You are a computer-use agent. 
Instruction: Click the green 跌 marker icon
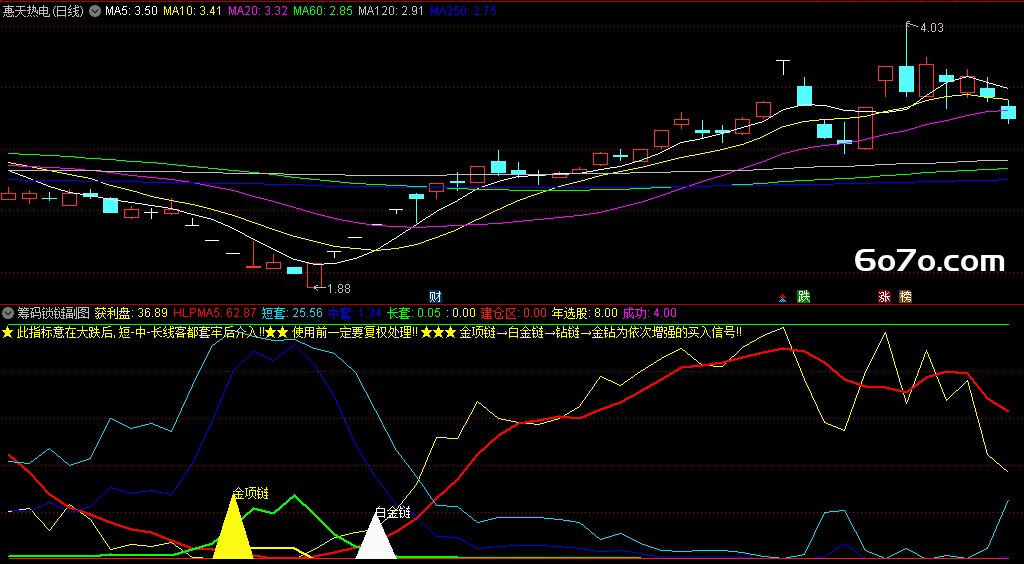[x=803, y=296]
